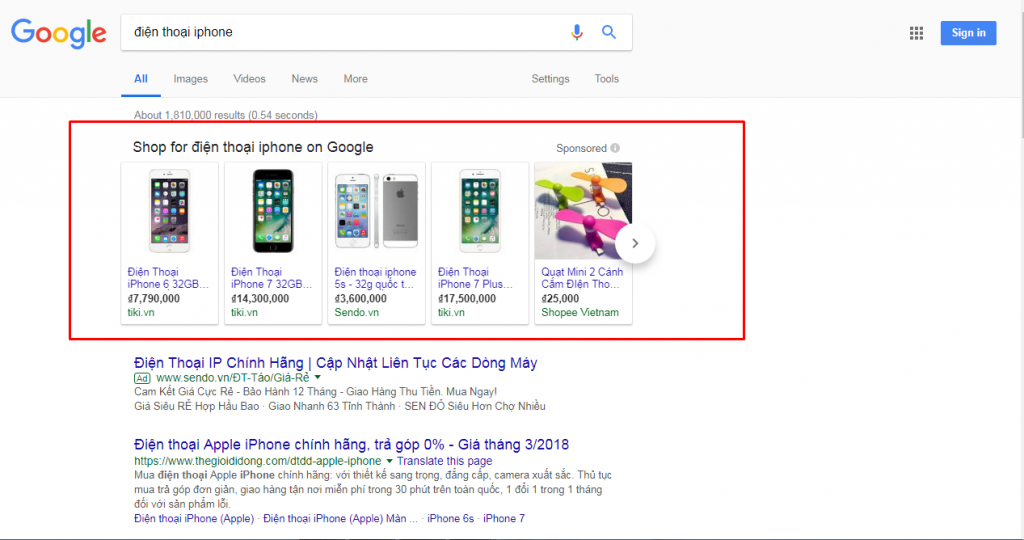The height and width of the screenshot is (540, 1024).
Task: Open Quạt Mini Shopee product image
Action: [582, 210]
